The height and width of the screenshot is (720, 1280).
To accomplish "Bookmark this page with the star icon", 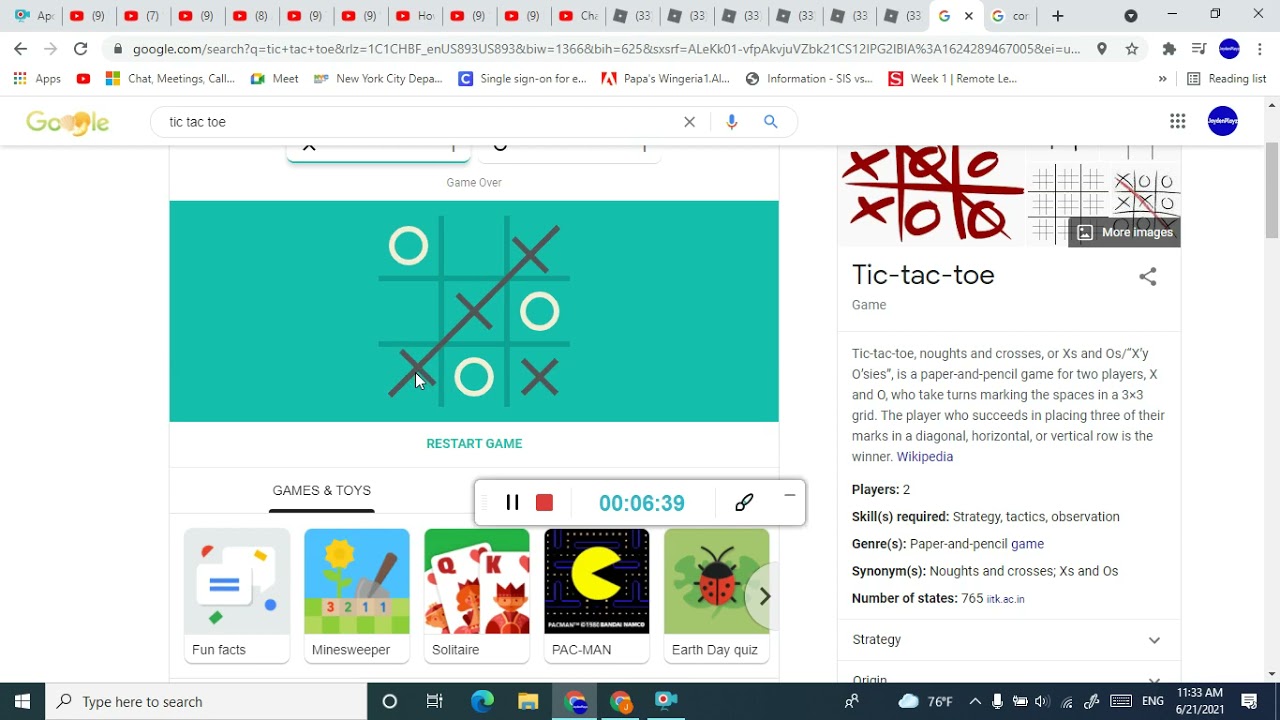I will pyautogui.click(x=1132, y=49).
